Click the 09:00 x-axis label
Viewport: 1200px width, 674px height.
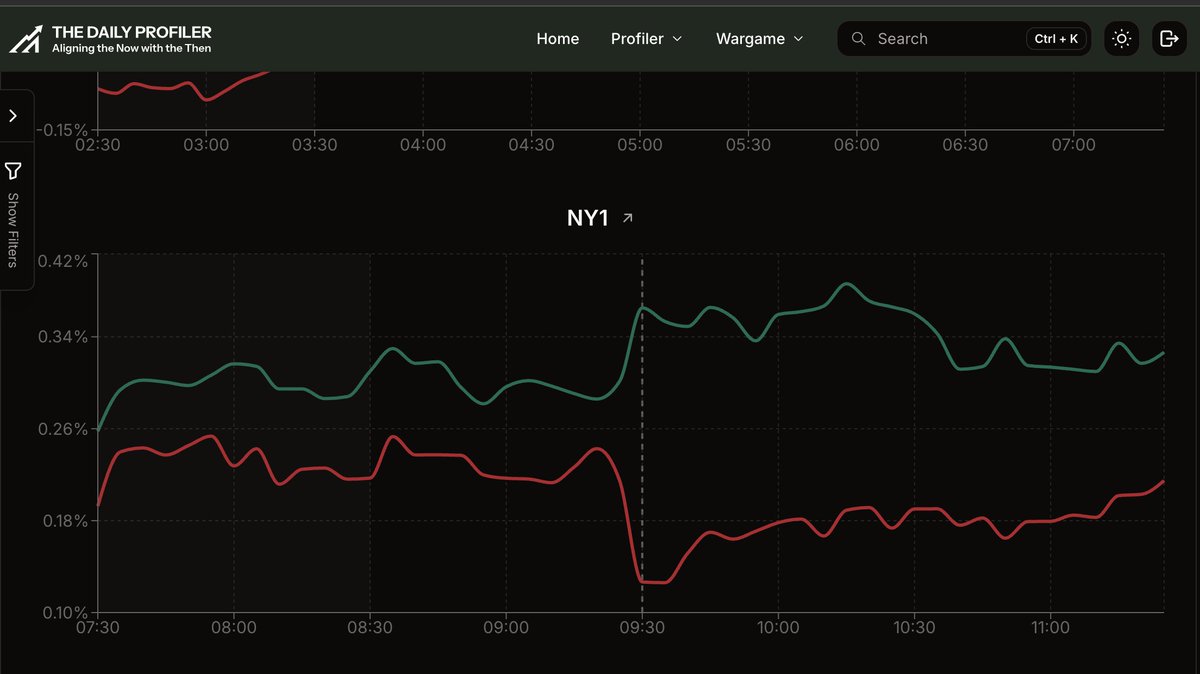pos(506,628)
